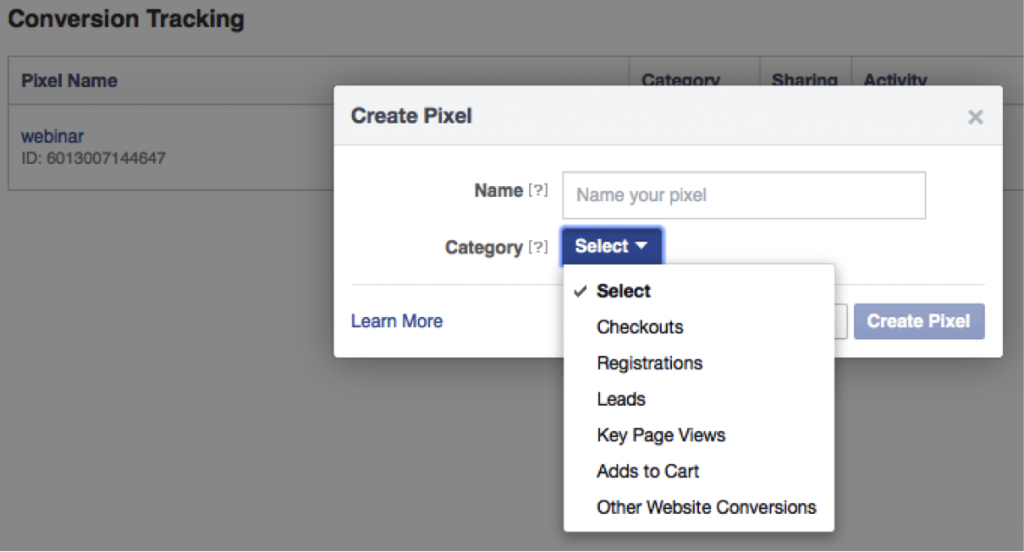
Task: Pick Checkouts from the category list
Action: (x=640, y=327)
